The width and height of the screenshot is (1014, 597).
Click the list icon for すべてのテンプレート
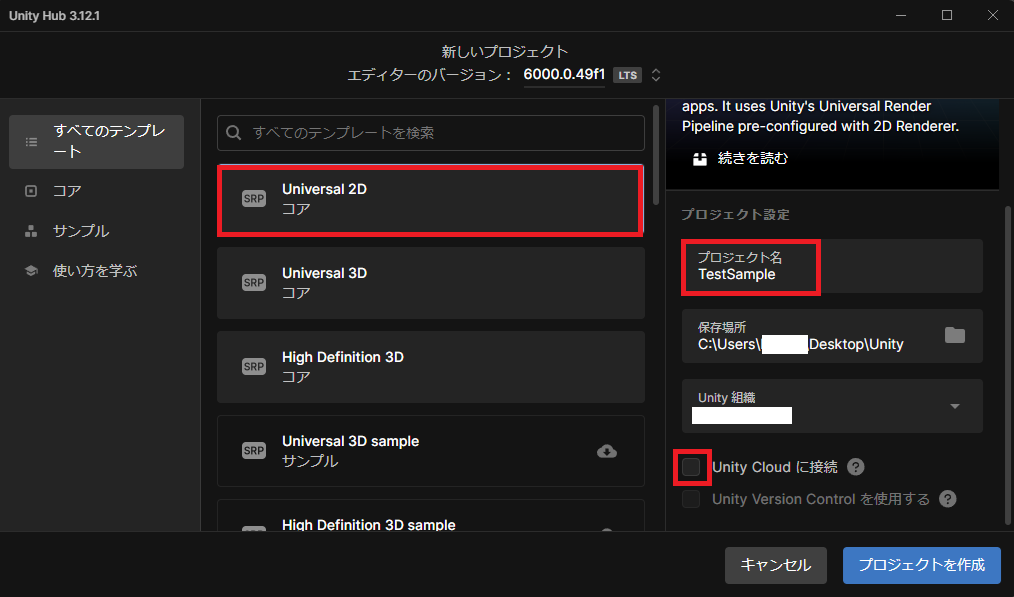pos(31,142)
